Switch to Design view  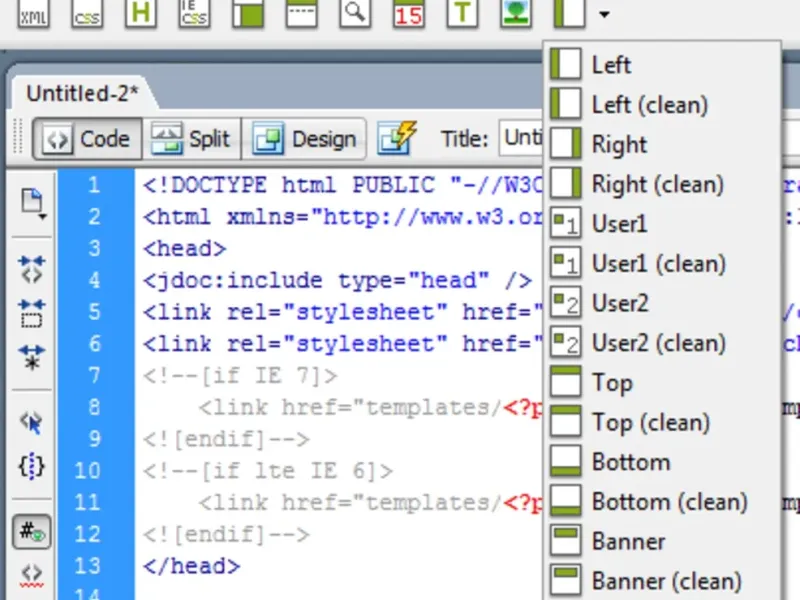coord(304,139)
